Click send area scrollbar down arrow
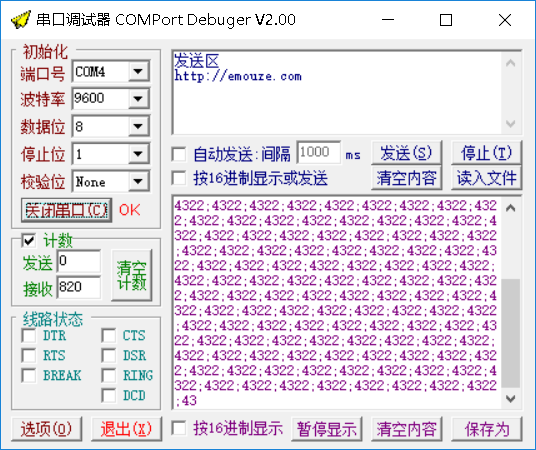This screenshot has height=450, width=536. click(511, 123)
